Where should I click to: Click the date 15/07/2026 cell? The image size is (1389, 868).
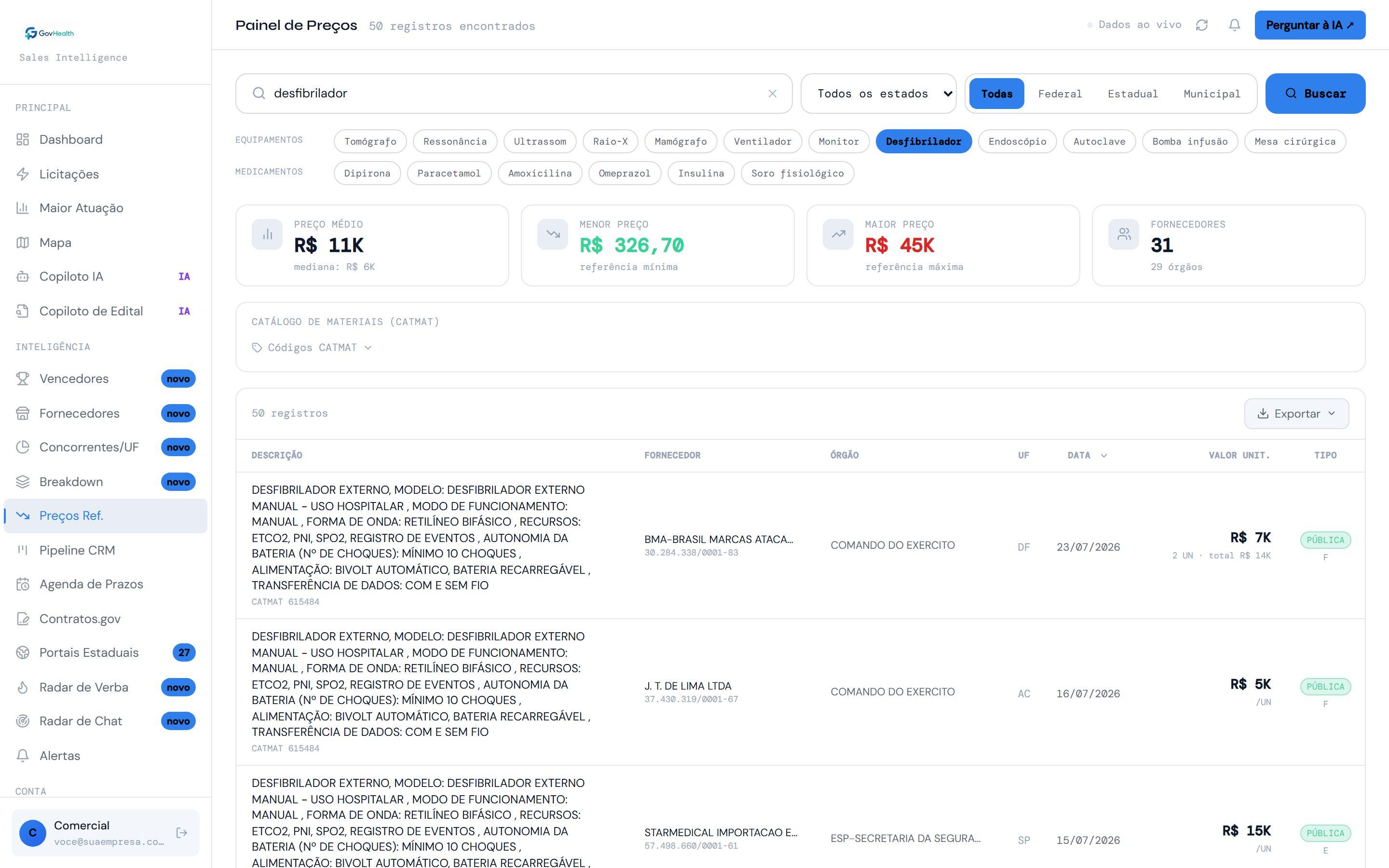(x=1088, y=840)
